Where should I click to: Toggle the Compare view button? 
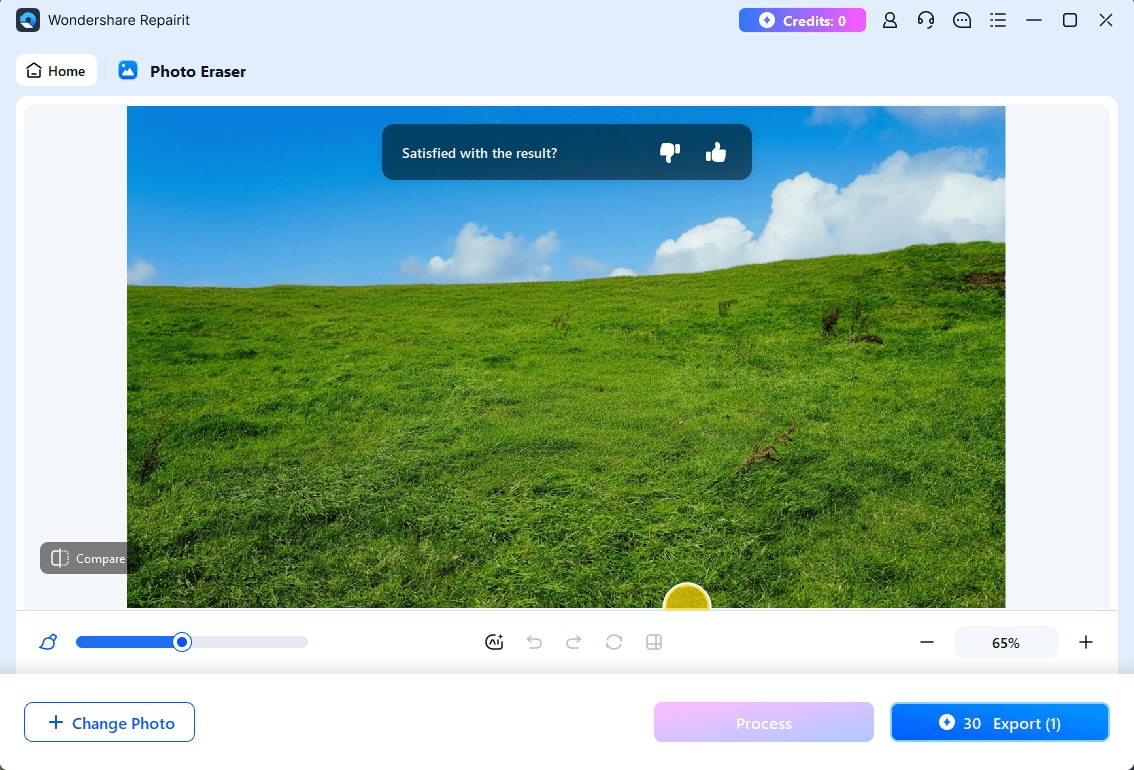click(x=84, y=558)
